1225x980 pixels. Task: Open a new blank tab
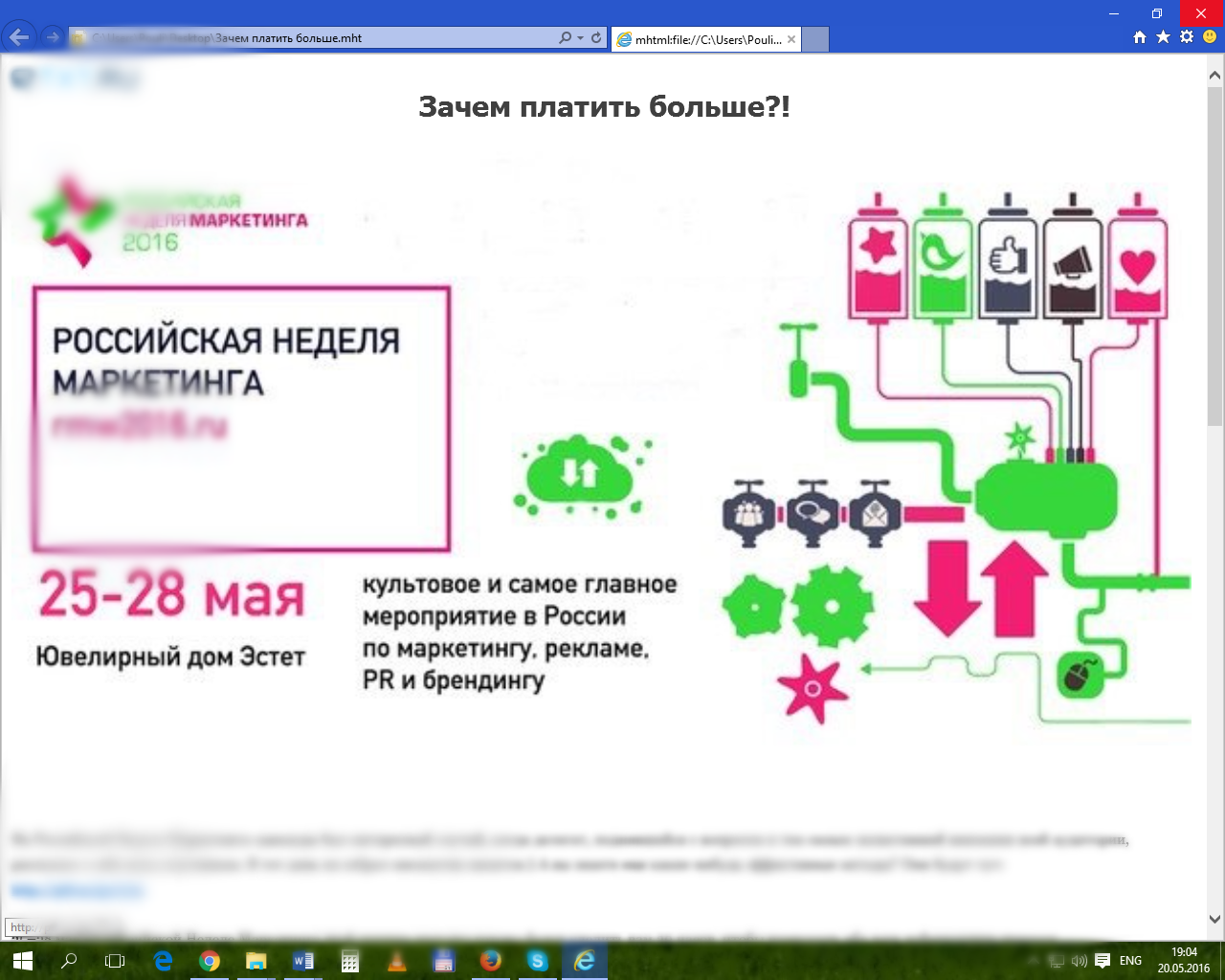click(814, 39)
